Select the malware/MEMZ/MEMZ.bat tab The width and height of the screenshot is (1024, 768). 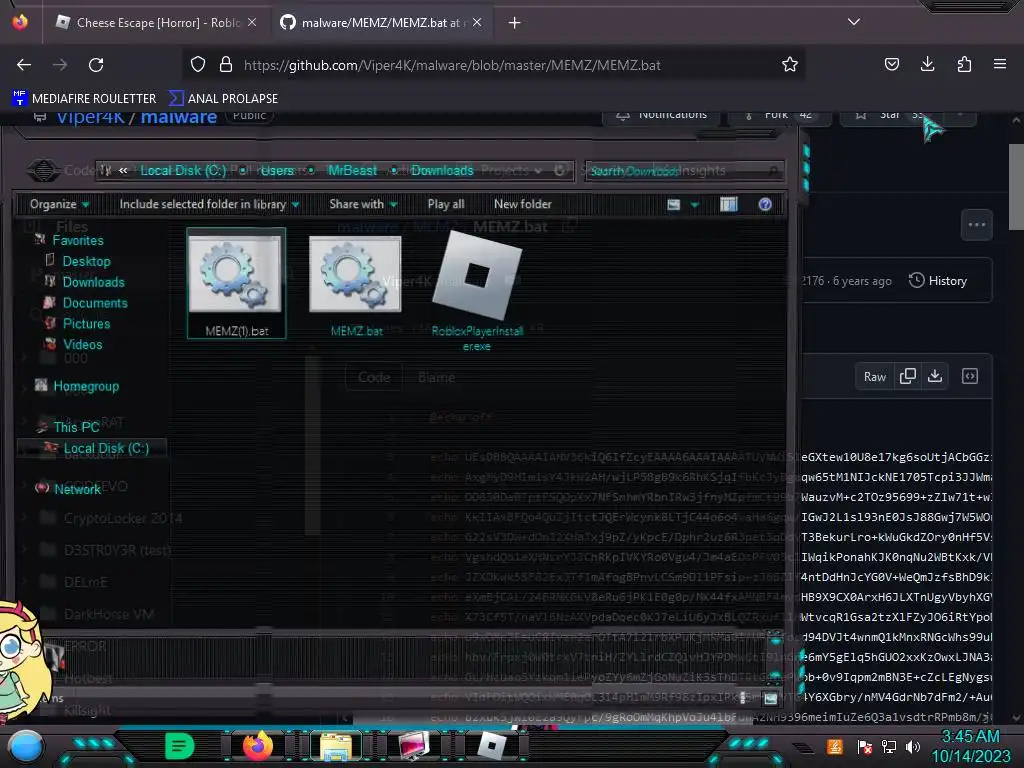pos(383,23)
